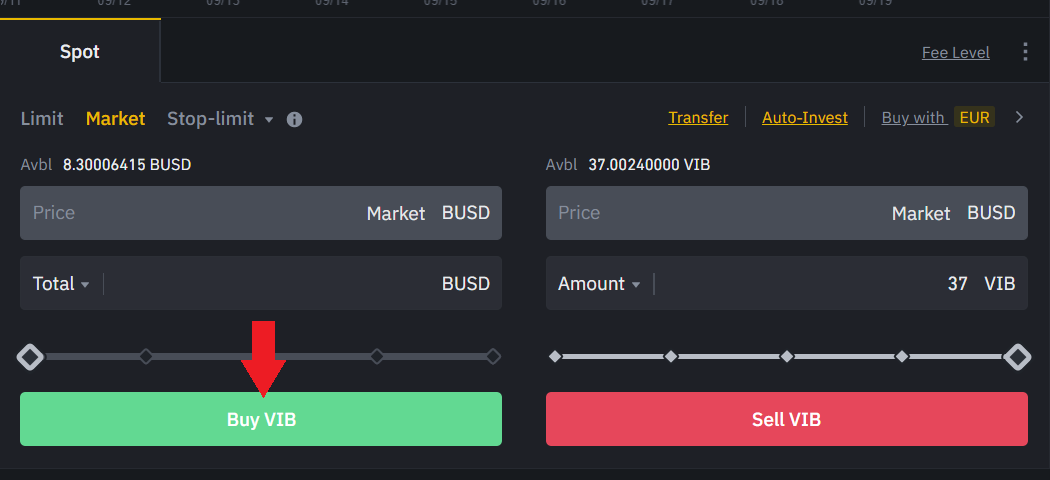Switch to the Limit order tab
The width and height of the screenshot is (1050, 480).
42,119
